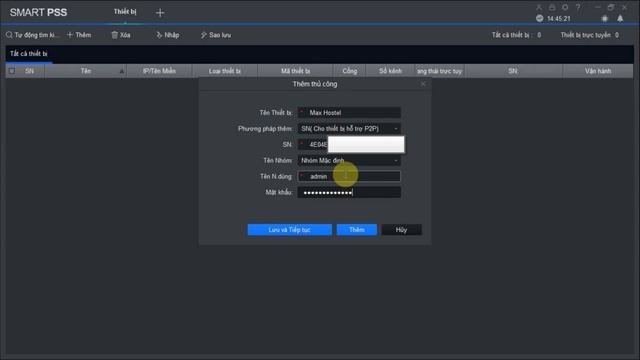Open the settings gear icon
The image size is (640, 360).
[x=565, y=7]
